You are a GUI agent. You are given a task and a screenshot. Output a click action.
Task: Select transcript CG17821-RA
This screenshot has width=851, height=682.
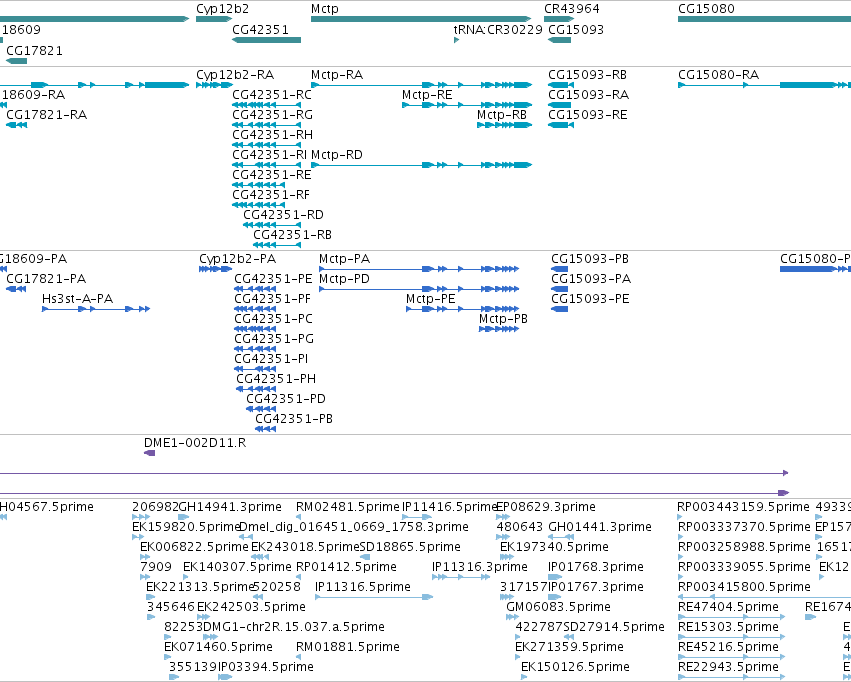coord(46,114)
